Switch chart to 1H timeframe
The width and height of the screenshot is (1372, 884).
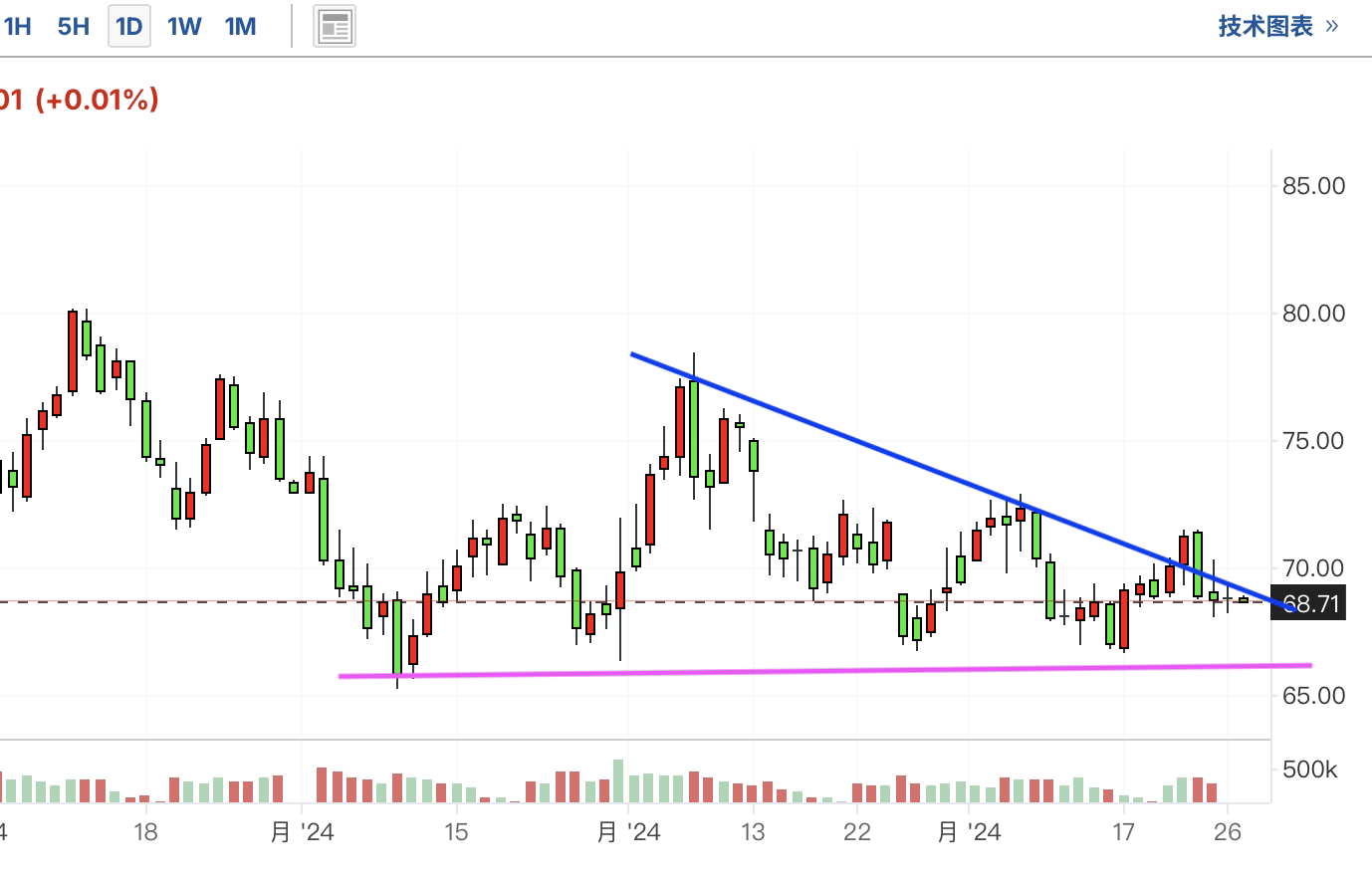(x=17, y=26)
